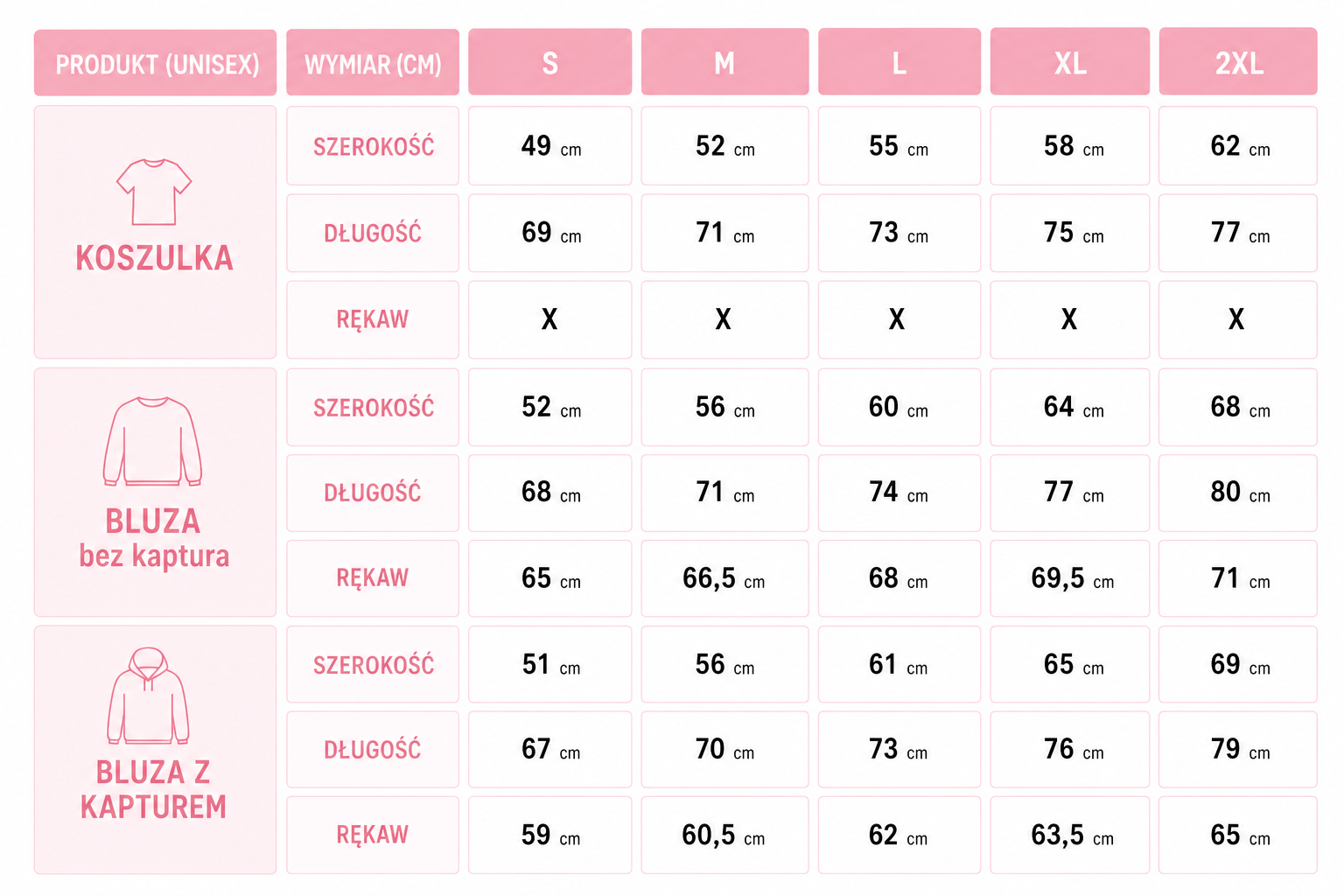This screenshot has width=1344, height=896.
Task: Click the KOSZULKA product label
Action: 154,258
